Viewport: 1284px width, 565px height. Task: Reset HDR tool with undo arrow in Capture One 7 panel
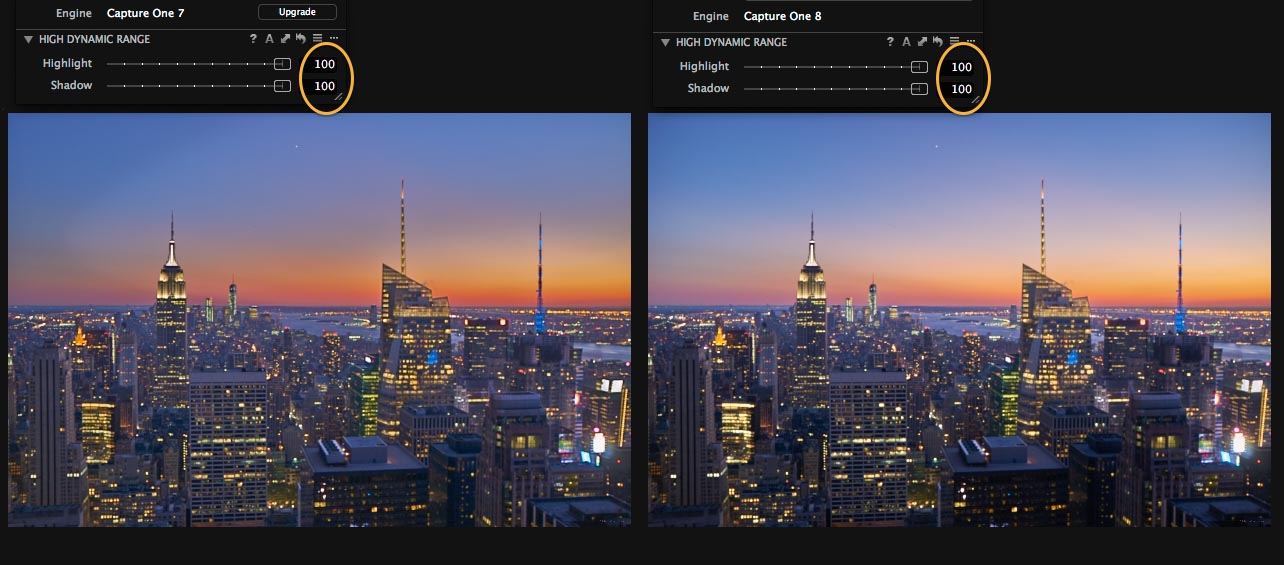click(300, 39)
